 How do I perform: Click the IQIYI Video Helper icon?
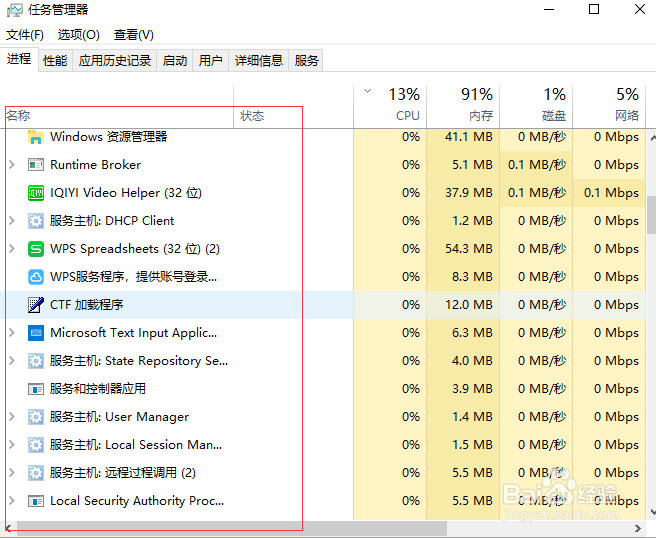(36, 193)
